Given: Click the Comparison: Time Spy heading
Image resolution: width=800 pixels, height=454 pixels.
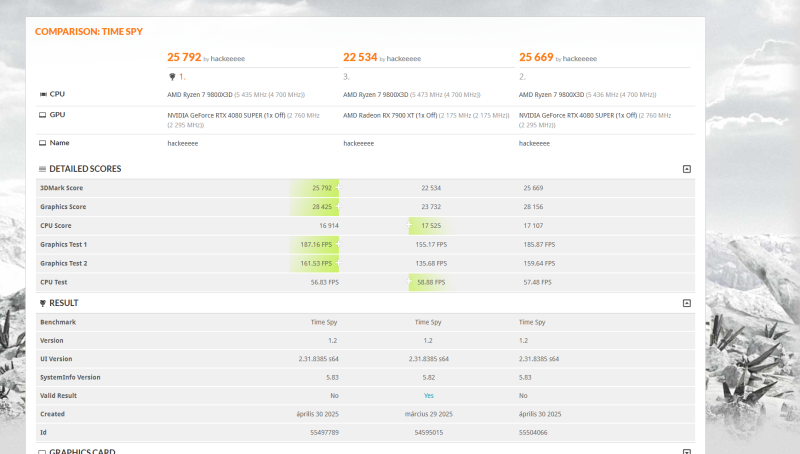Looking at the screenshot, I should (89, 32).
